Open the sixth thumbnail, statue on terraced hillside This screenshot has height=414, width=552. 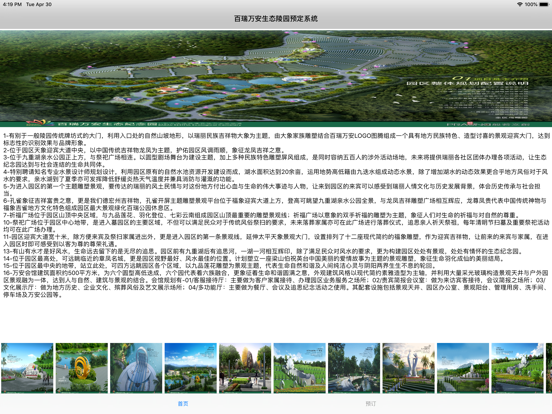[x=300, y=368]
